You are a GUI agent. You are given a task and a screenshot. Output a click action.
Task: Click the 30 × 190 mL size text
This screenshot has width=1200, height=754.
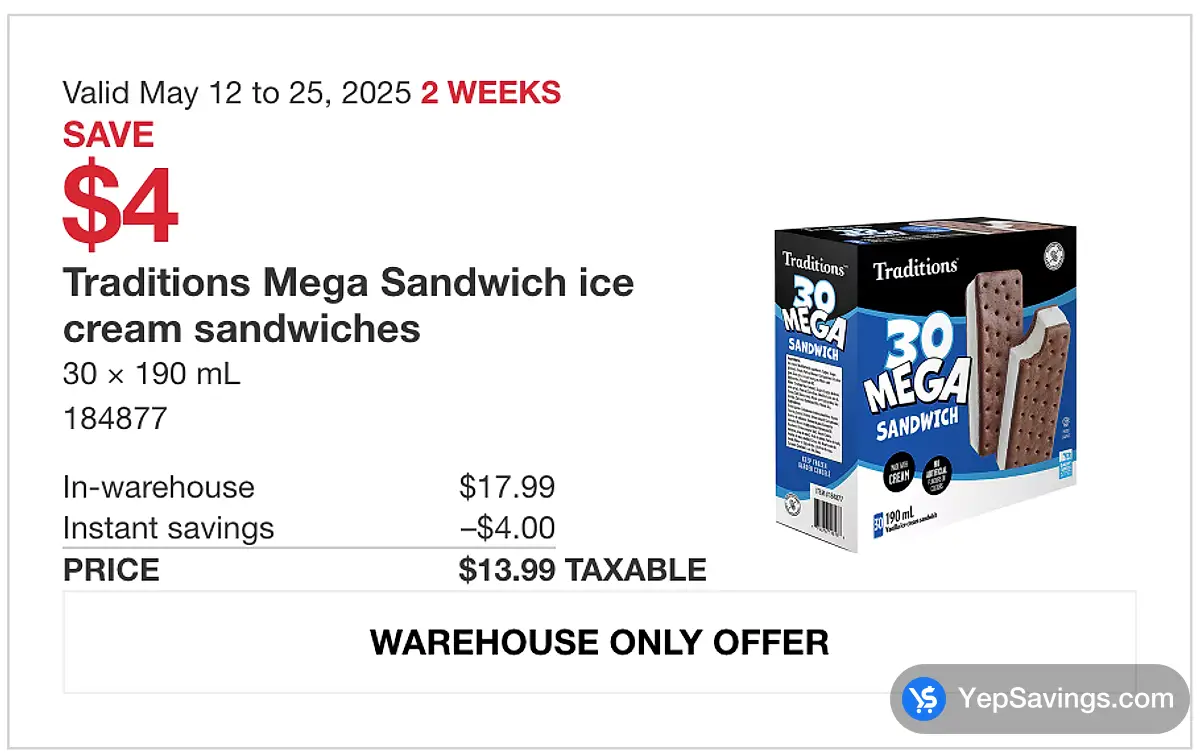pos(152,375)
